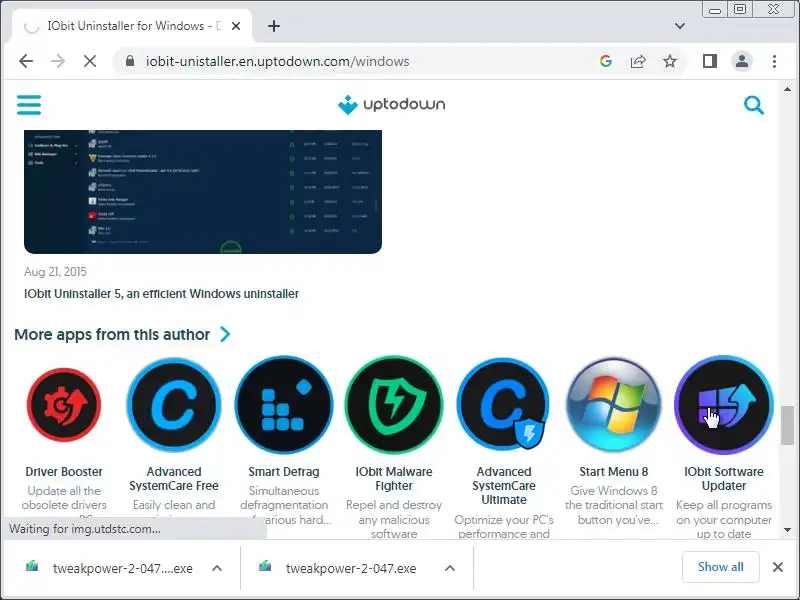Open the IObit Uninstaller article screenshot thumbnail
This screenshot has height=600, width=800.
203,191
